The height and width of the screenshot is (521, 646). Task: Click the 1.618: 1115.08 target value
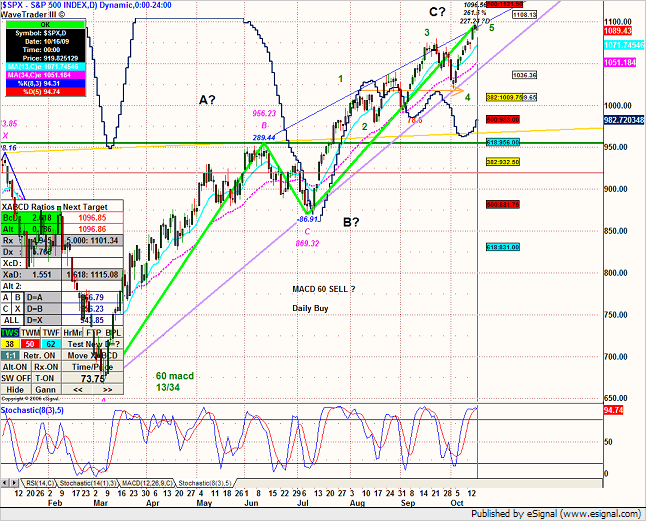click(93, 275)
